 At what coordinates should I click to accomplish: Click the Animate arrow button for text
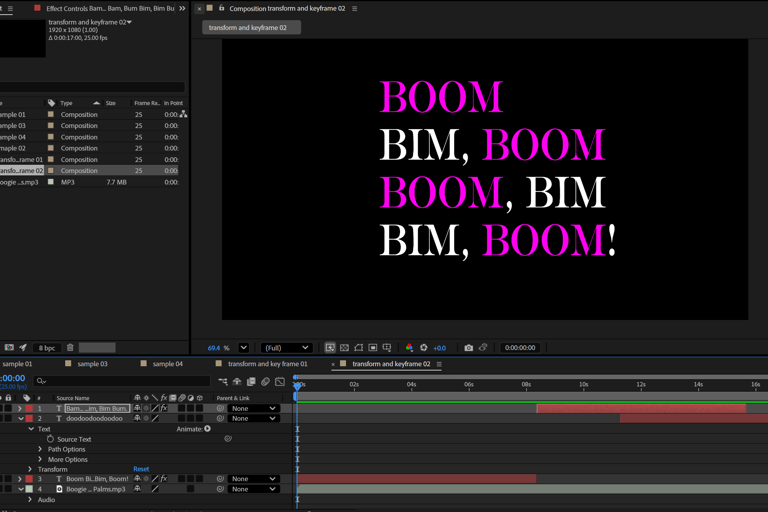pyautogui.click(x=208, y=429)
